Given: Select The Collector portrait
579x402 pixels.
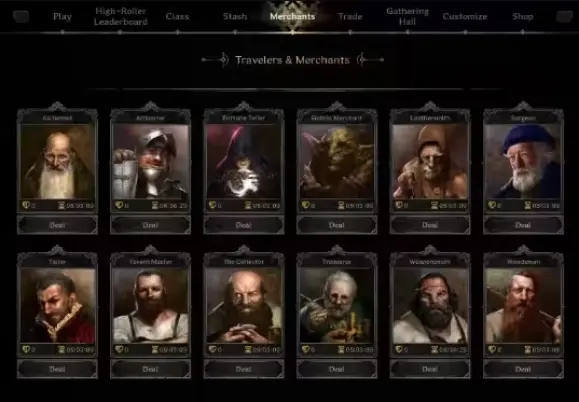Looking at the screenshot, I should [244, 306].
